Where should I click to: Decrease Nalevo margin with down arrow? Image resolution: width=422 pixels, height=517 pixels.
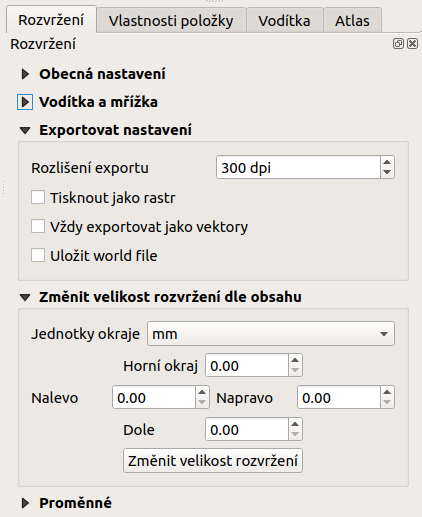(202, 402)
